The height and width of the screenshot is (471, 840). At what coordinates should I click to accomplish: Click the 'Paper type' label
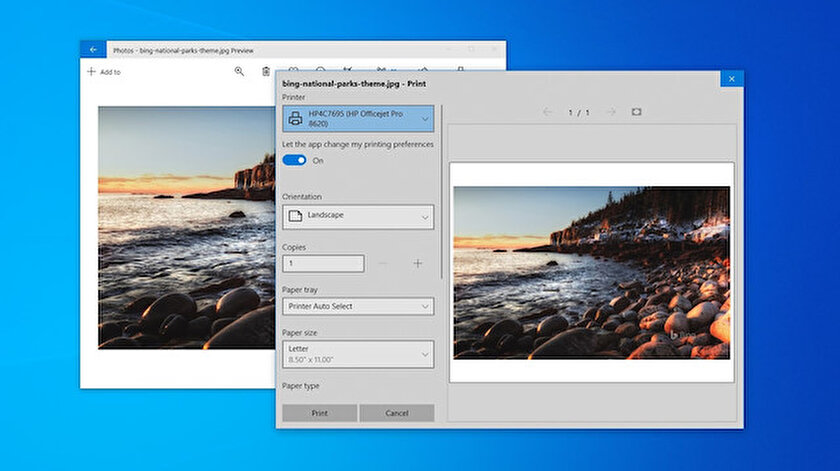[301, 386]
